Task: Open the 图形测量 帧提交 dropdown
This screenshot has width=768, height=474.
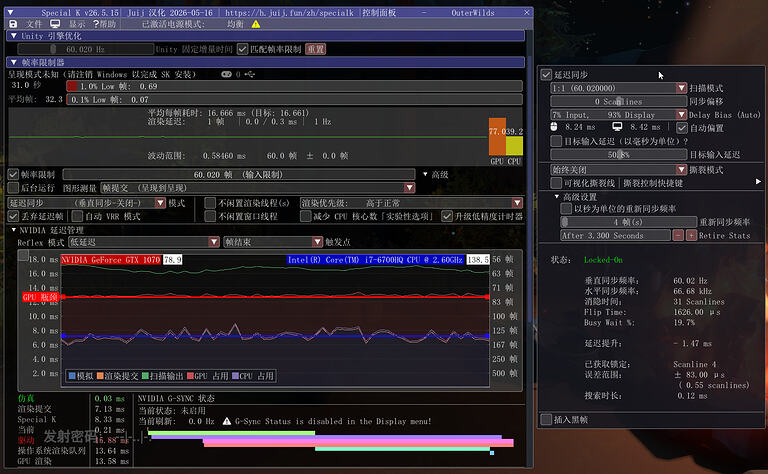Action: (258, 188)
